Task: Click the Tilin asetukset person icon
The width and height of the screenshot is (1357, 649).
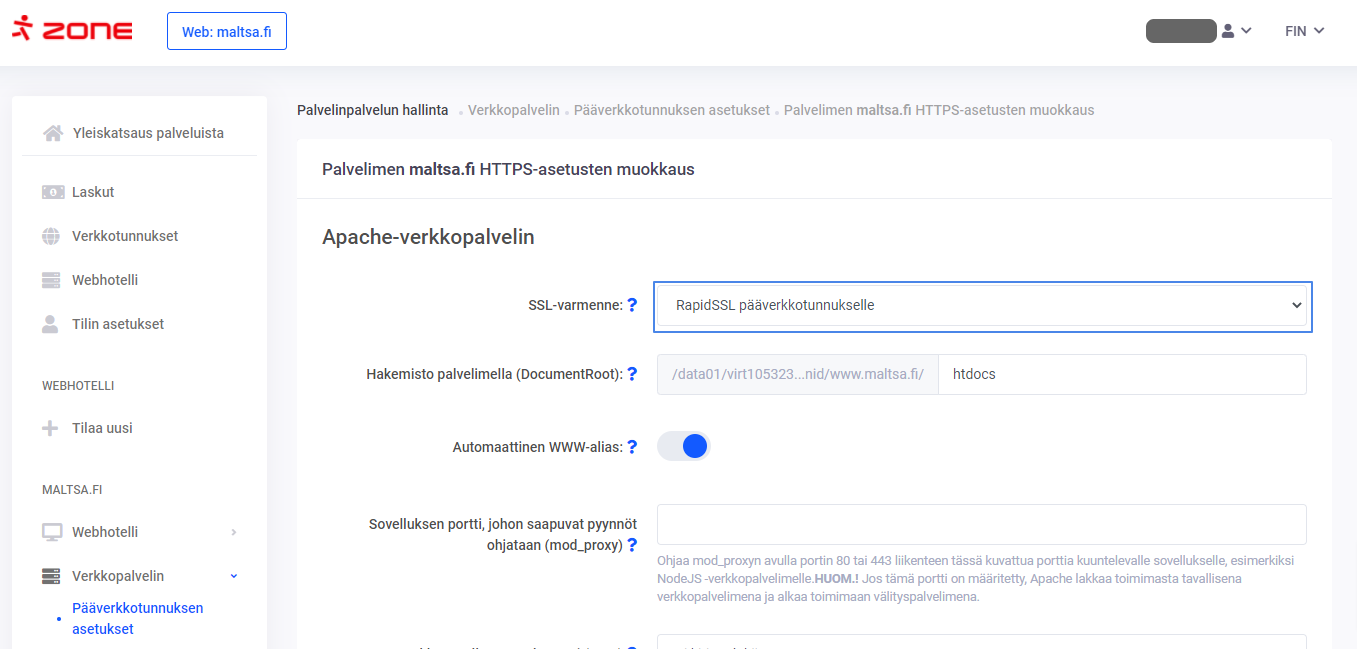Action: pos(51,324)
